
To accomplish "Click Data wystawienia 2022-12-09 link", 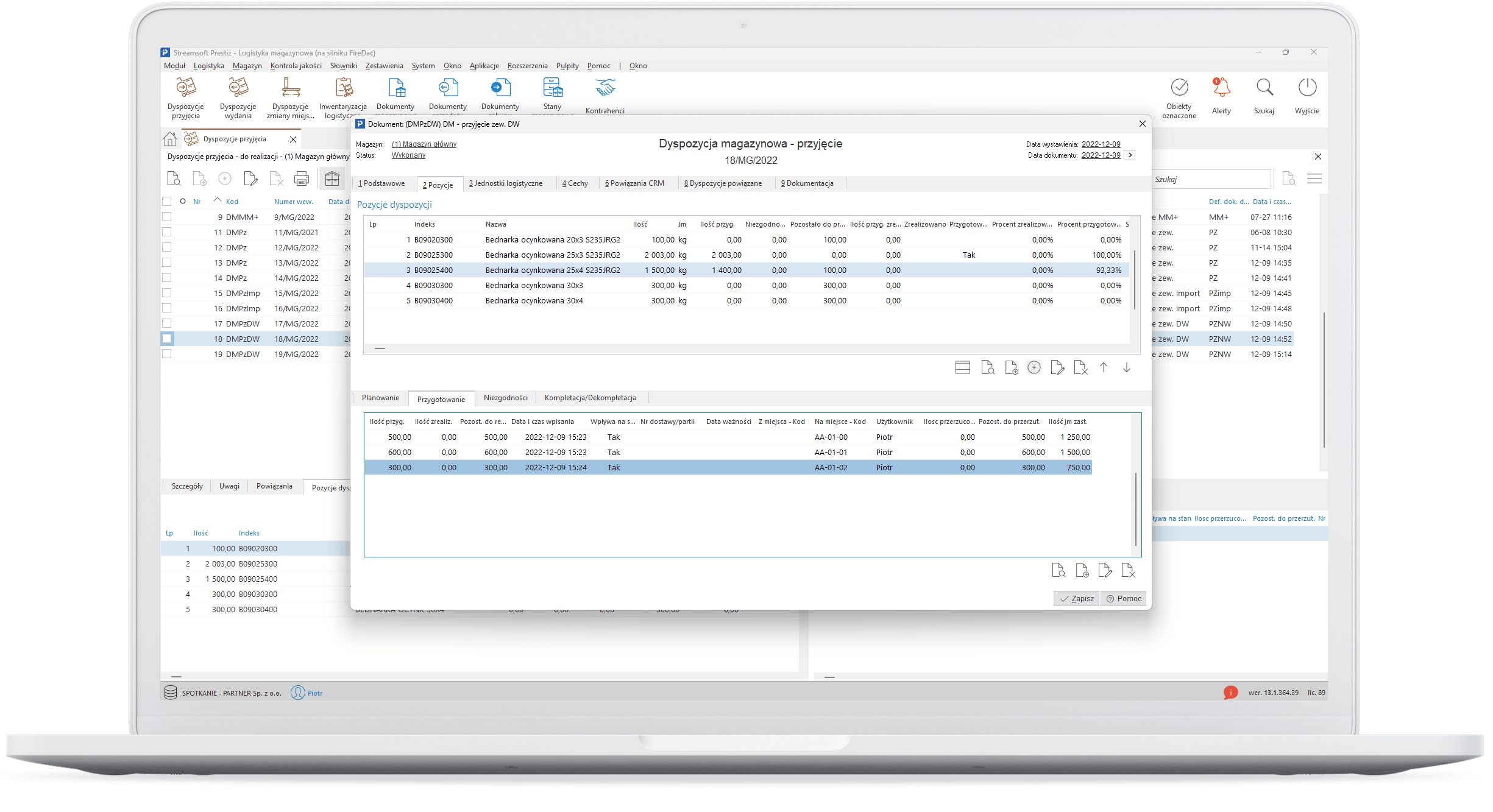I will pyautogui.click(x=1101, y=144).
